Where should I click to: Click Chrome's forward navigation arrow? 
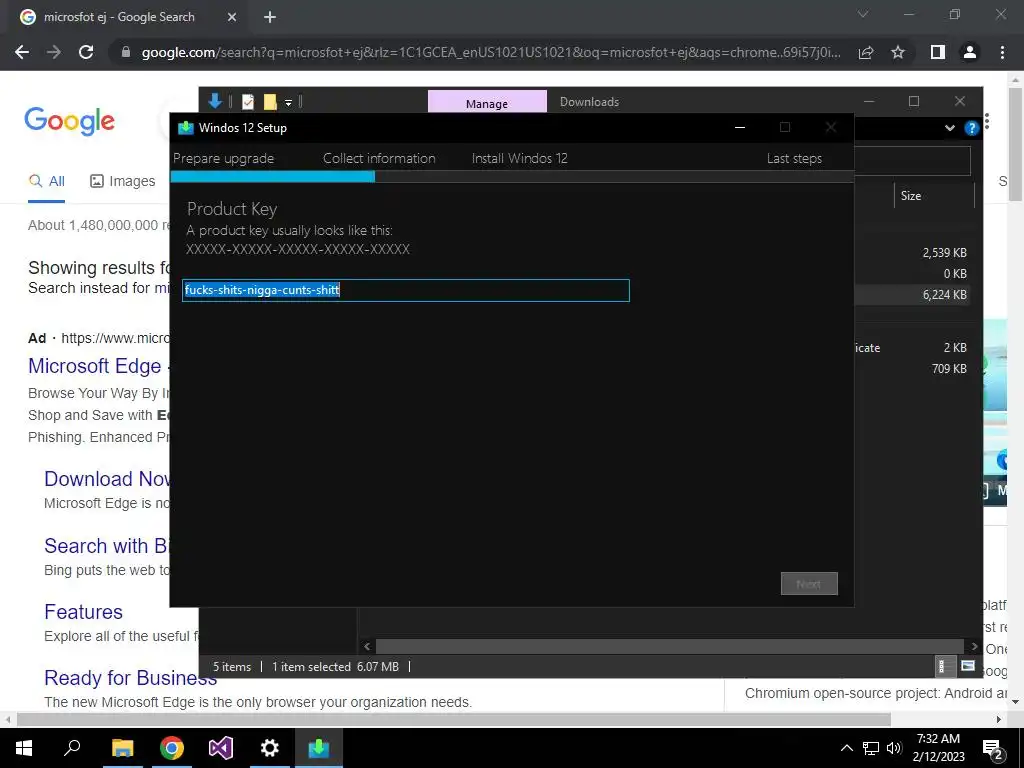[x=54, y=52]
